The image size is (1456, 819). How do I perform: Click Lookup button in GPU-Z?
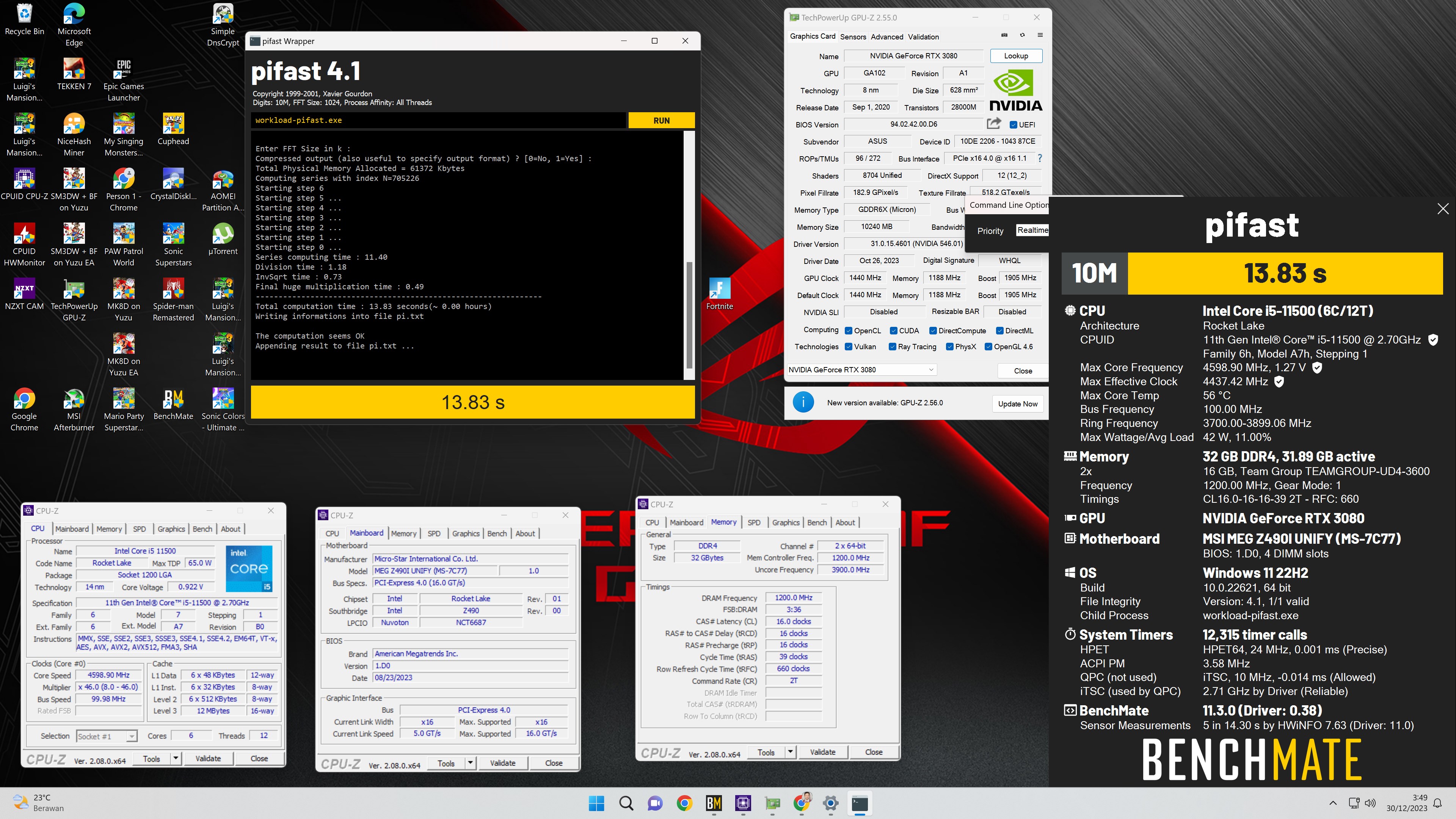pyautogui.click(x=1016, y=56)
